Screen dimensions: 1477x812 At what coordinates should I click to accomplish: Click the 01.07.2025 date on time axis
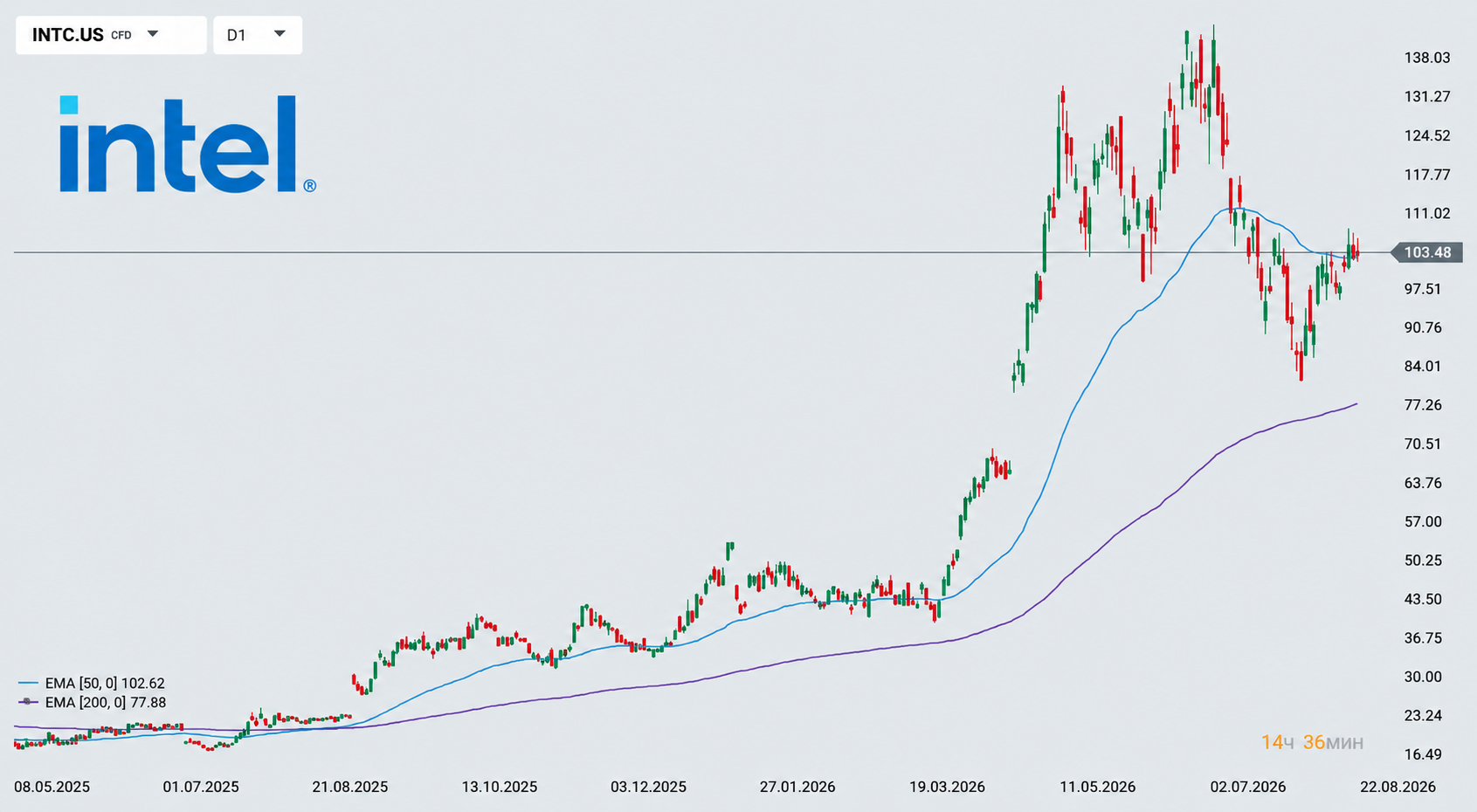pyautogui.click(x=201, y=787)
